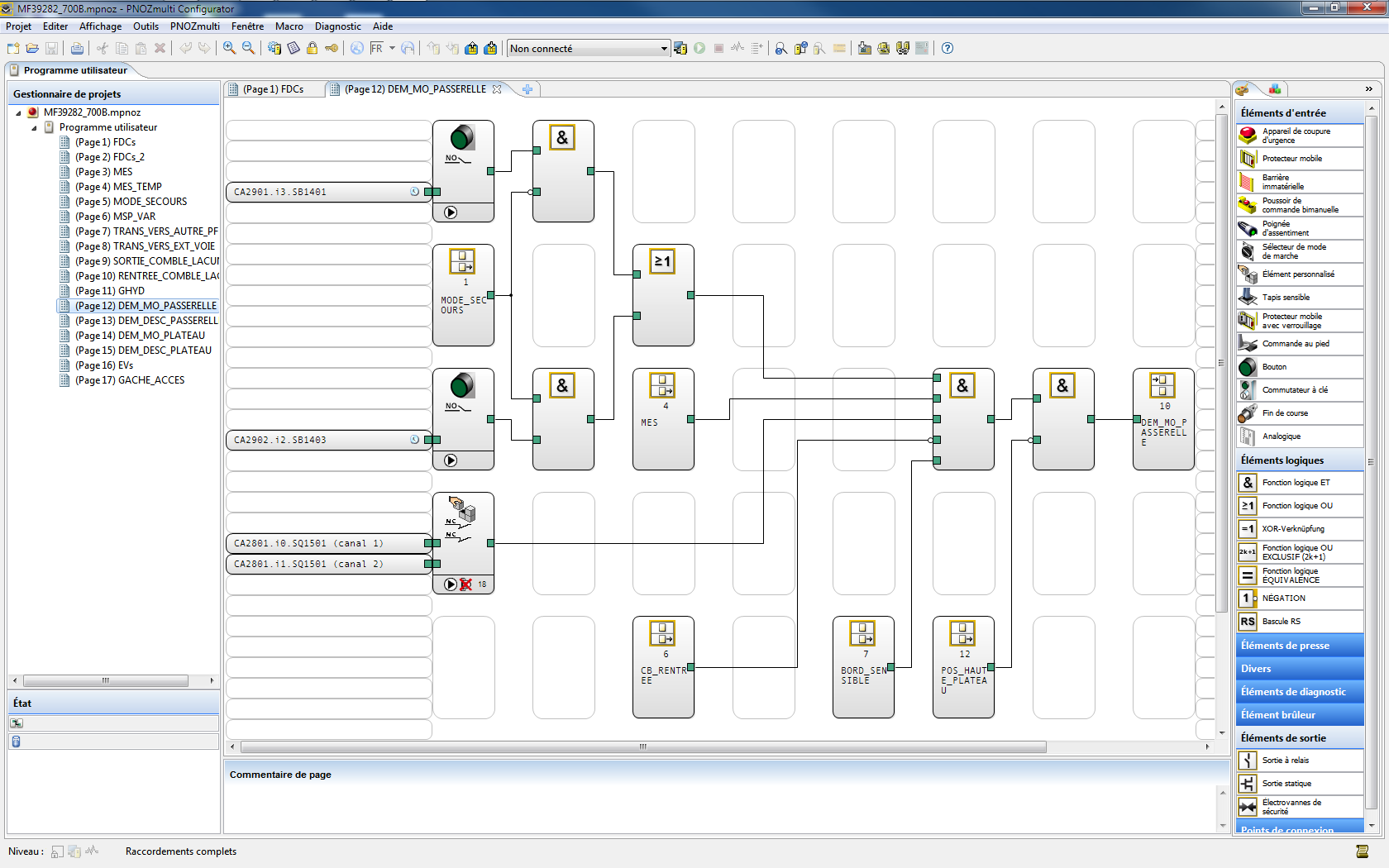Click the Help question mark icon

947,48
